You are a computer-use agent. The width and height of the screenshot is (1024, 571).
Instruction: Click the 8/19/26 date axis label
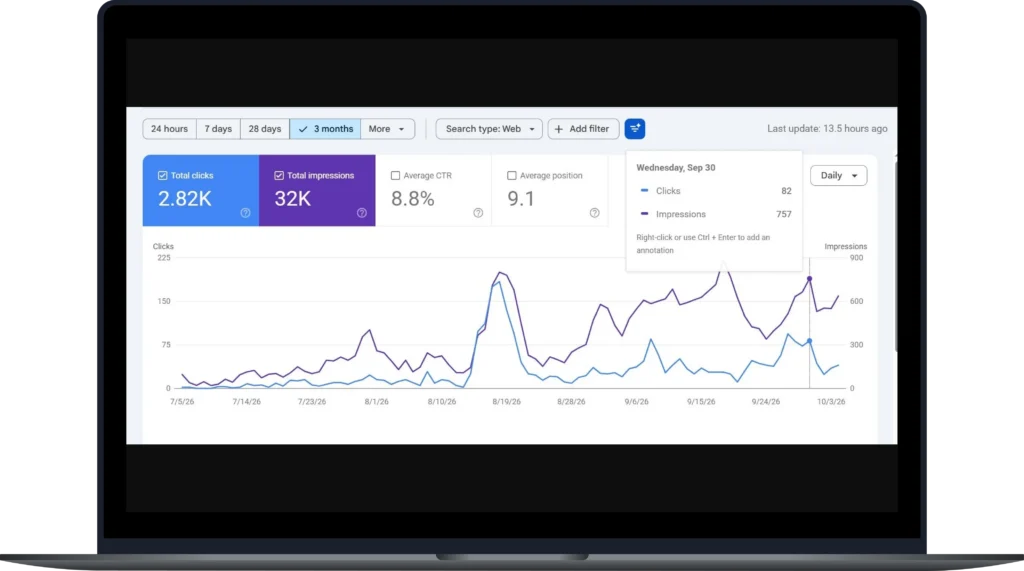(x=506, y=402)
